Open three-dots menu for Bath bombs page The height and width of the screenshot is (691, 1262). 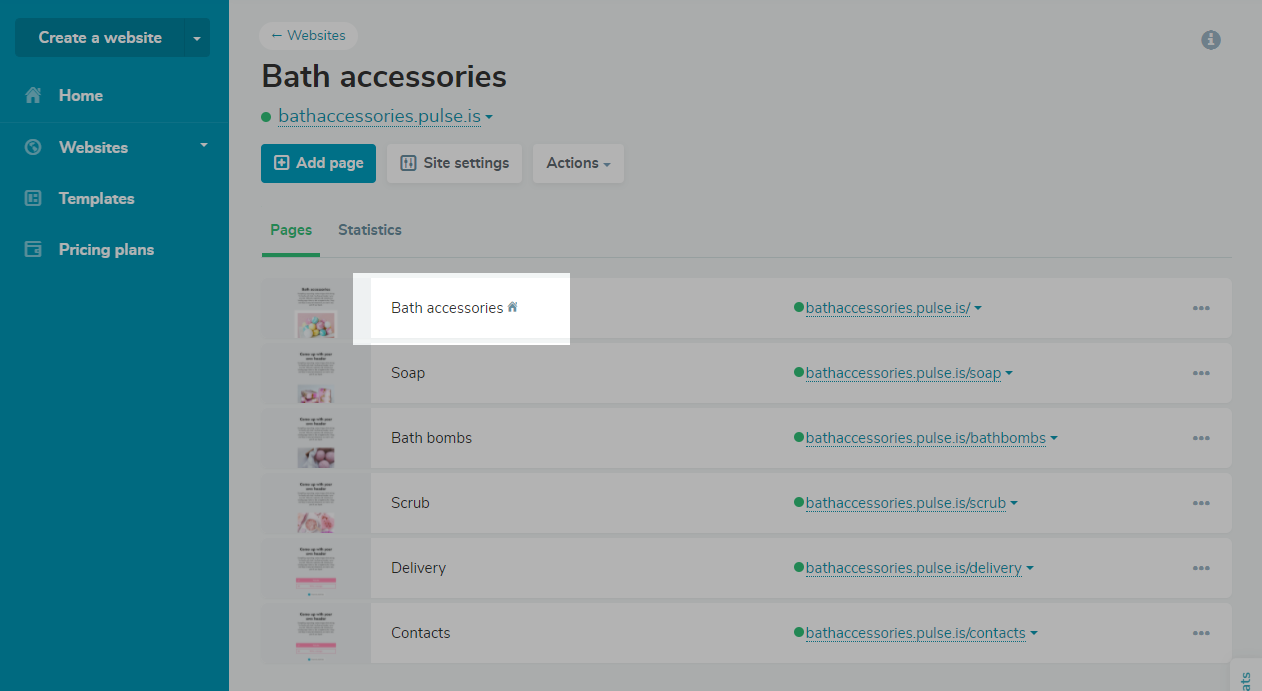tap(1201, 438)
